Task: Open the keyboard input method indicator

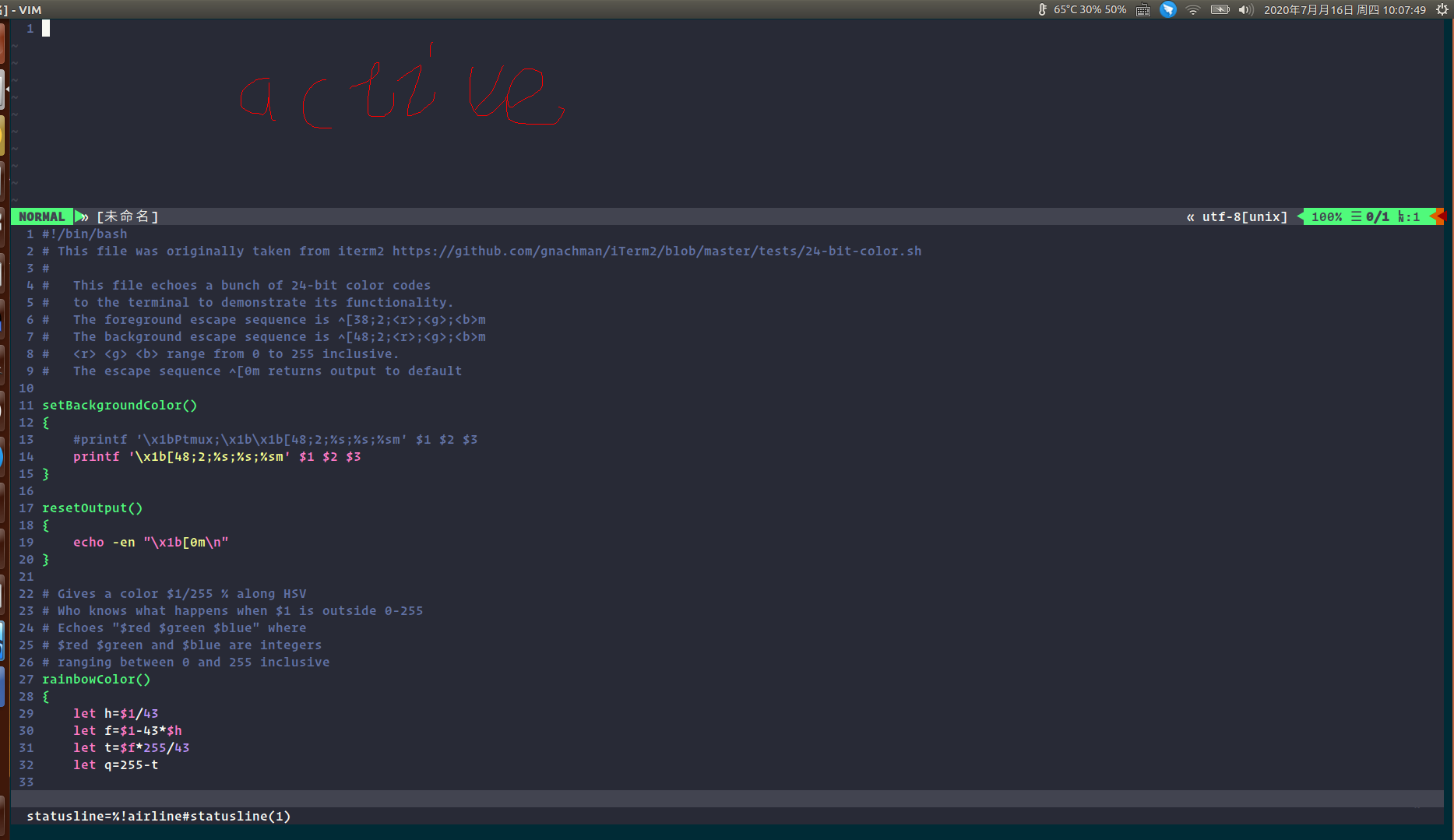Action: pos(1142,9)
